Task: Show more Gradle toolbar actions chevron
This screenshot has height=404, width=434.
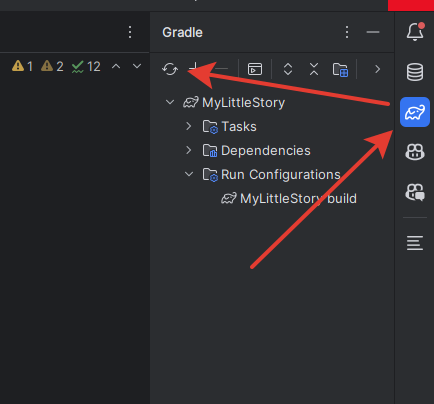Action: (377, 69)
